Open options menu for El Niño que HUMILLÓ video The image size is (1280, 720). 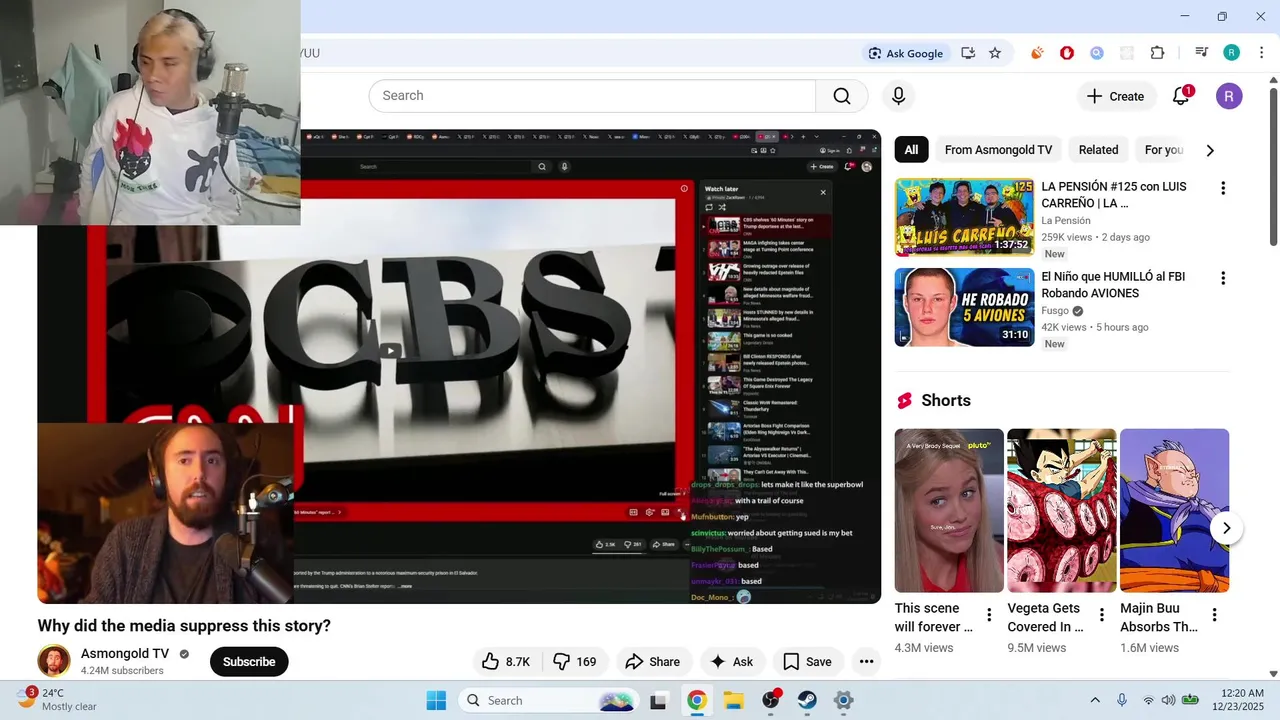pyautogui.click(x=1222, y=278)
